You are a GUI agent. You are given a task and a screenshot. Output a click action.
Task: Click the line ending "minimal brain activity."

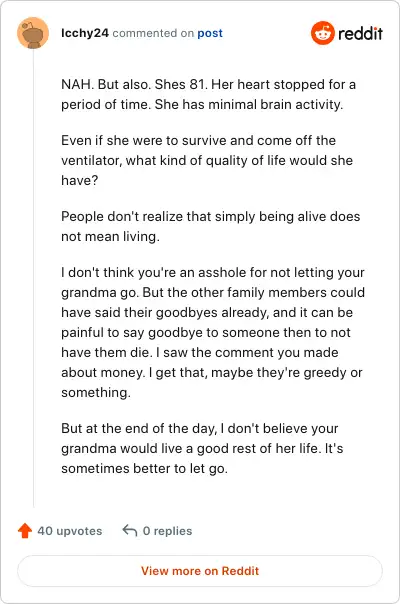(202, 104)
